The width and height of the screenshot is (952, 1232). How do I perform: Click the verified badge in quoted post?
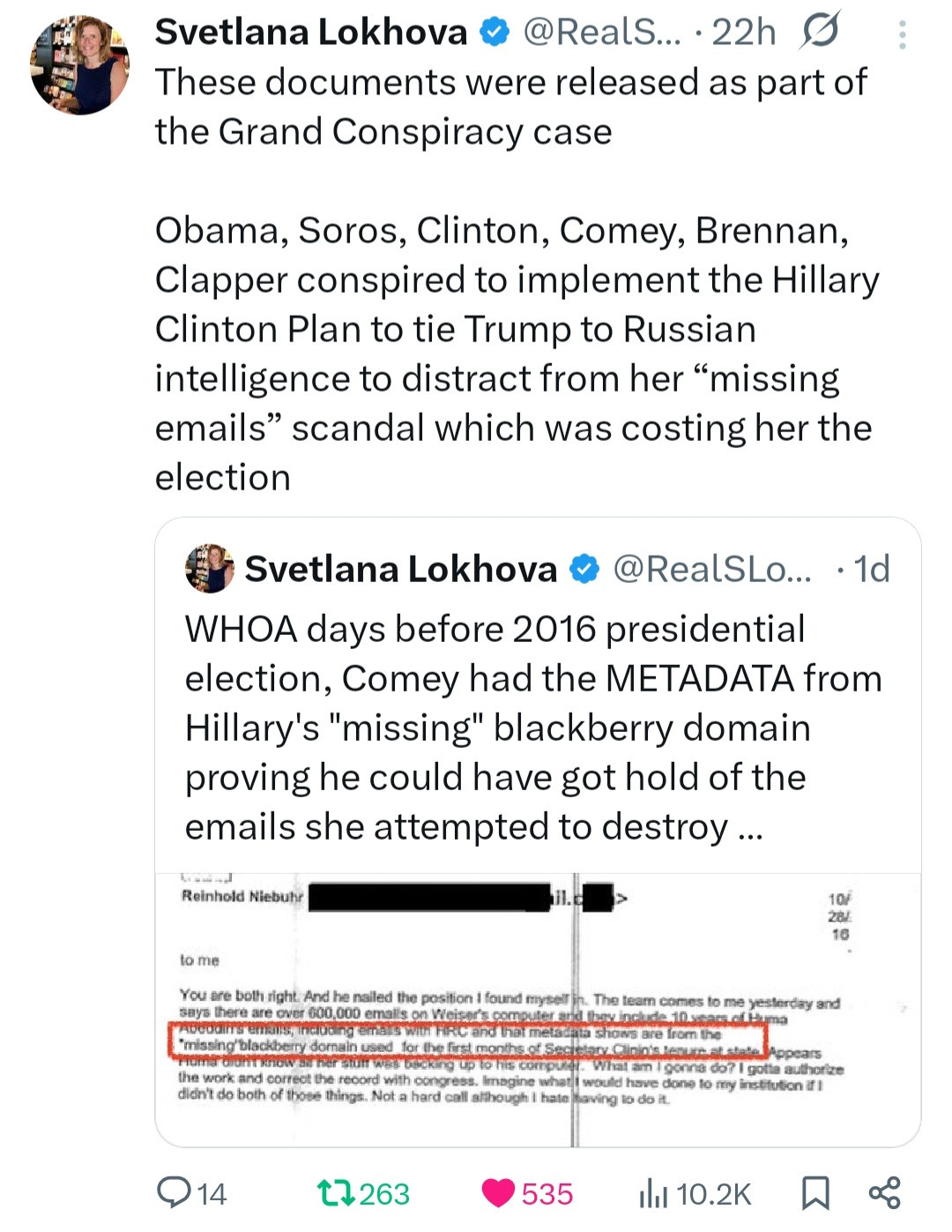[x=584, y=569]
